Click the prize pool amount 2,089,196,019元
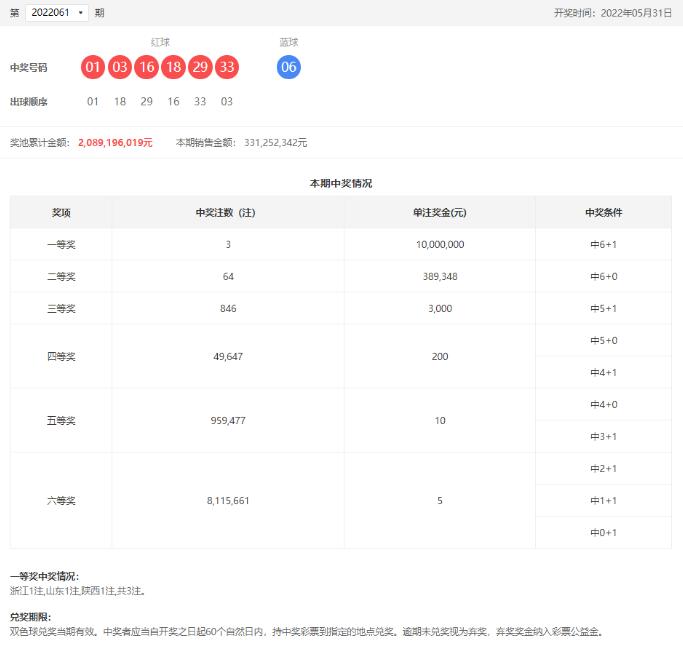Viewport: 683px width, 649px height. (x=115, y=143)
